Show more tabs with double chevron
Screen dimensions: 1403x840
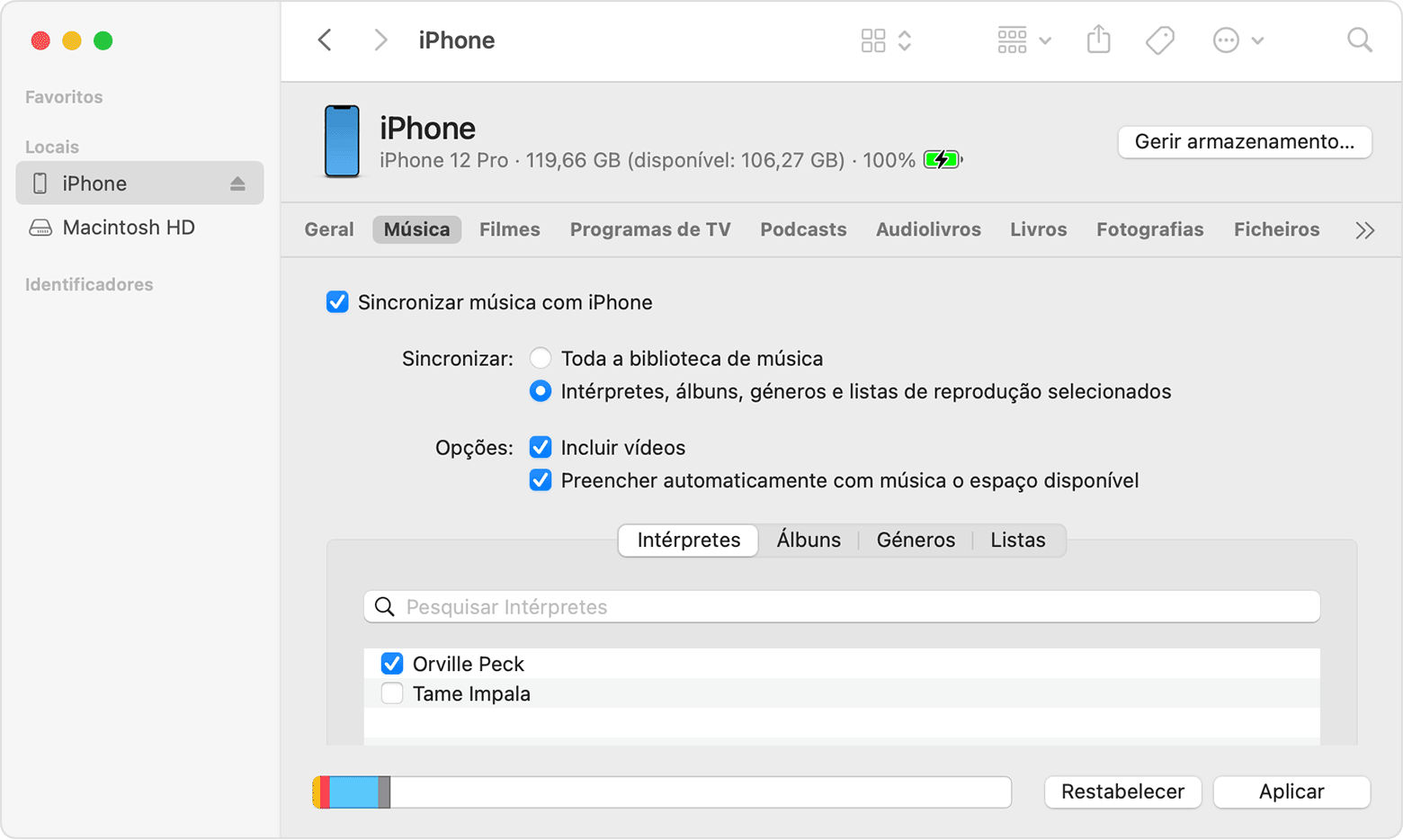pyautogui.click(x=1364, y=230)
